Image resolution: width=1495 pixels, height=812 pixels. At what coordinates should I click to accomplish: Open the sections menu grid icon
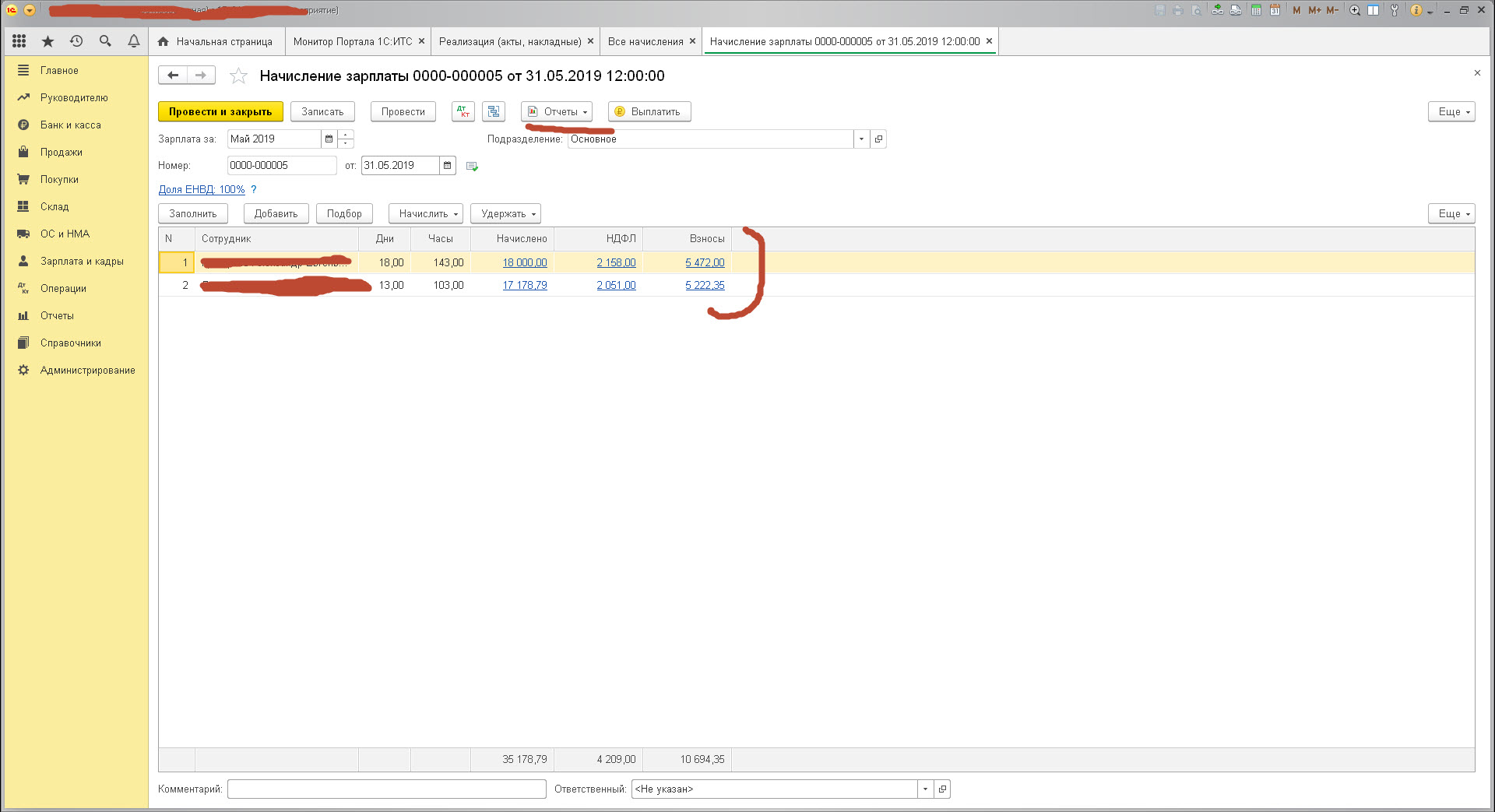tap(19, 41)
